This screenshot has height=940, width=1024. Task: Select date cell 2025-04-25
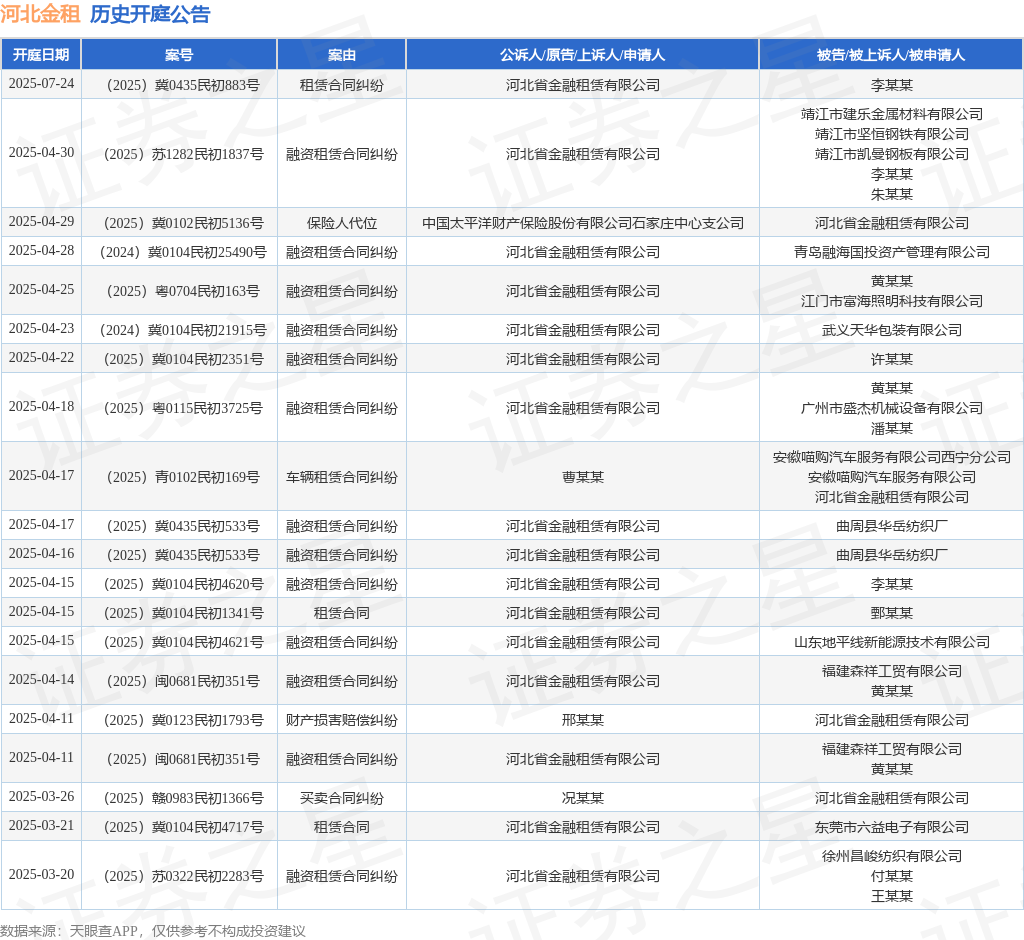tap(41, 290)
